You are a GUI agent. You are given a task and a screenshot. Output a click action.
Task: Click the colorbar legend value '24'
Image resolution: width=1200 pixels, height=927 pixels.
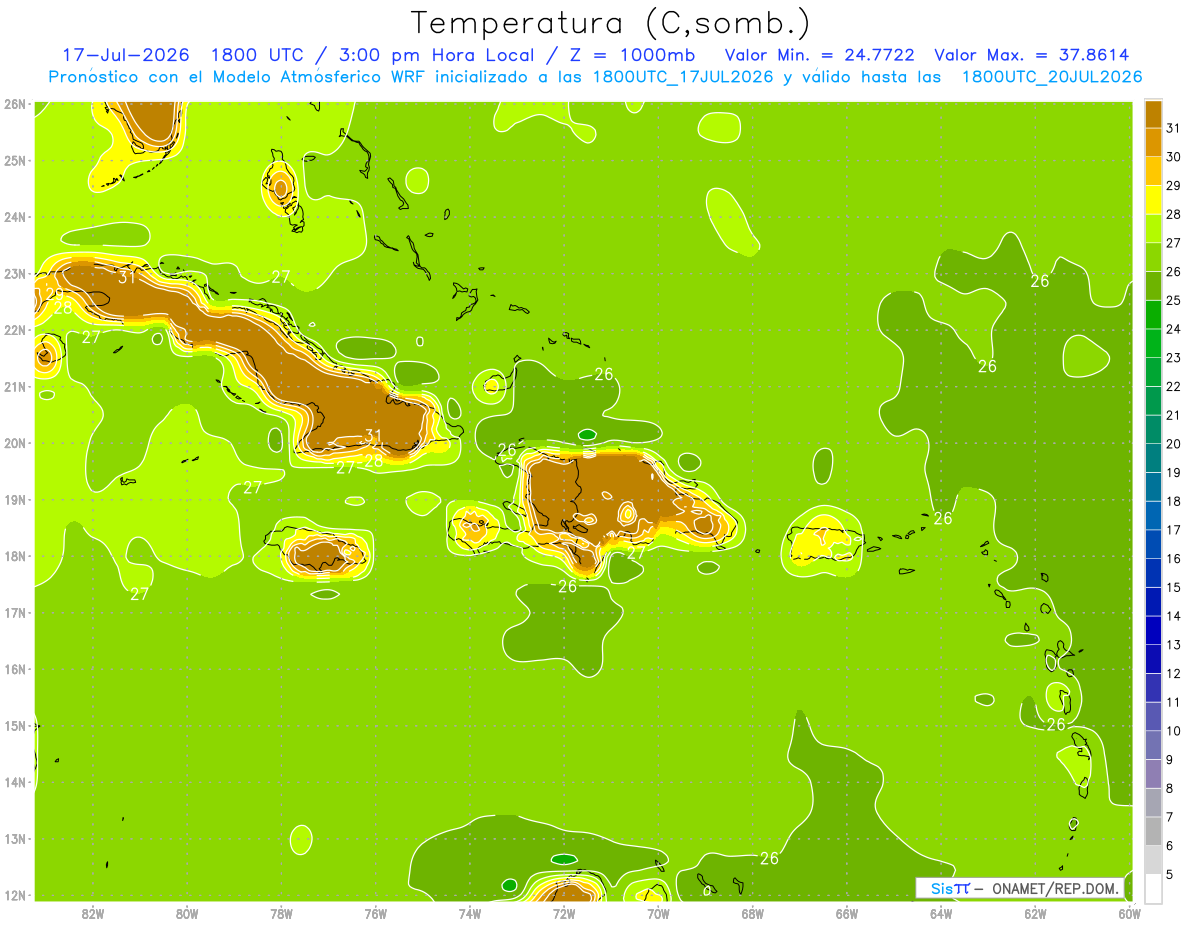(1173, 329)
